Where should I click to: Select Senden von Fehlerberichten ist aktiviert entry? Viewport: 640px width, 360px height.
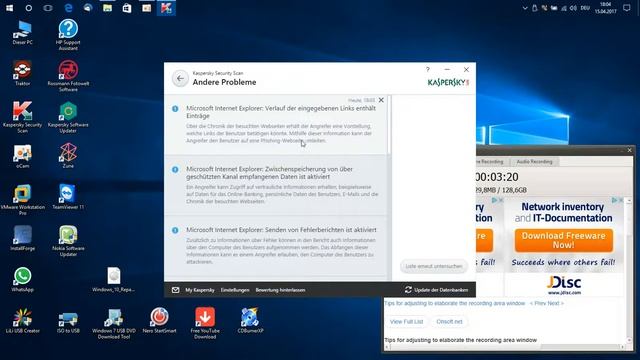click(276, 246)
